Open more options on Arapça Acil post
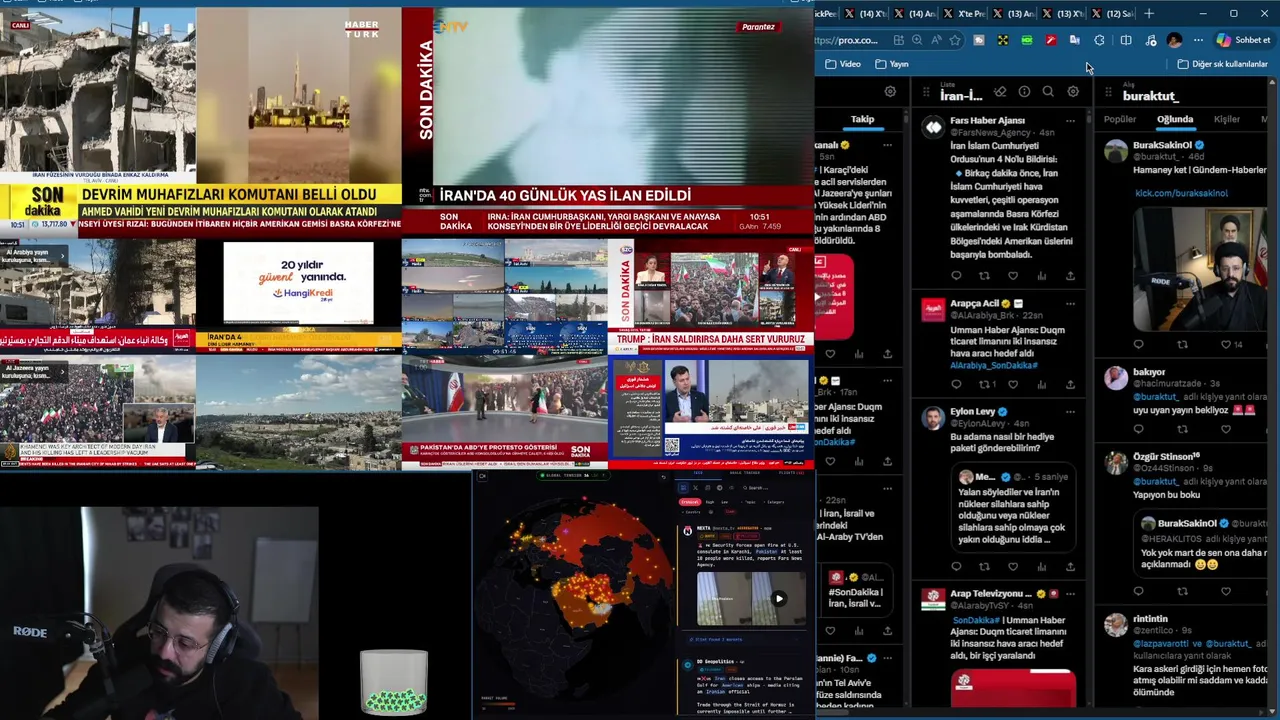Viewport: 1280px width, 720px height. (x=1070, y=303)
